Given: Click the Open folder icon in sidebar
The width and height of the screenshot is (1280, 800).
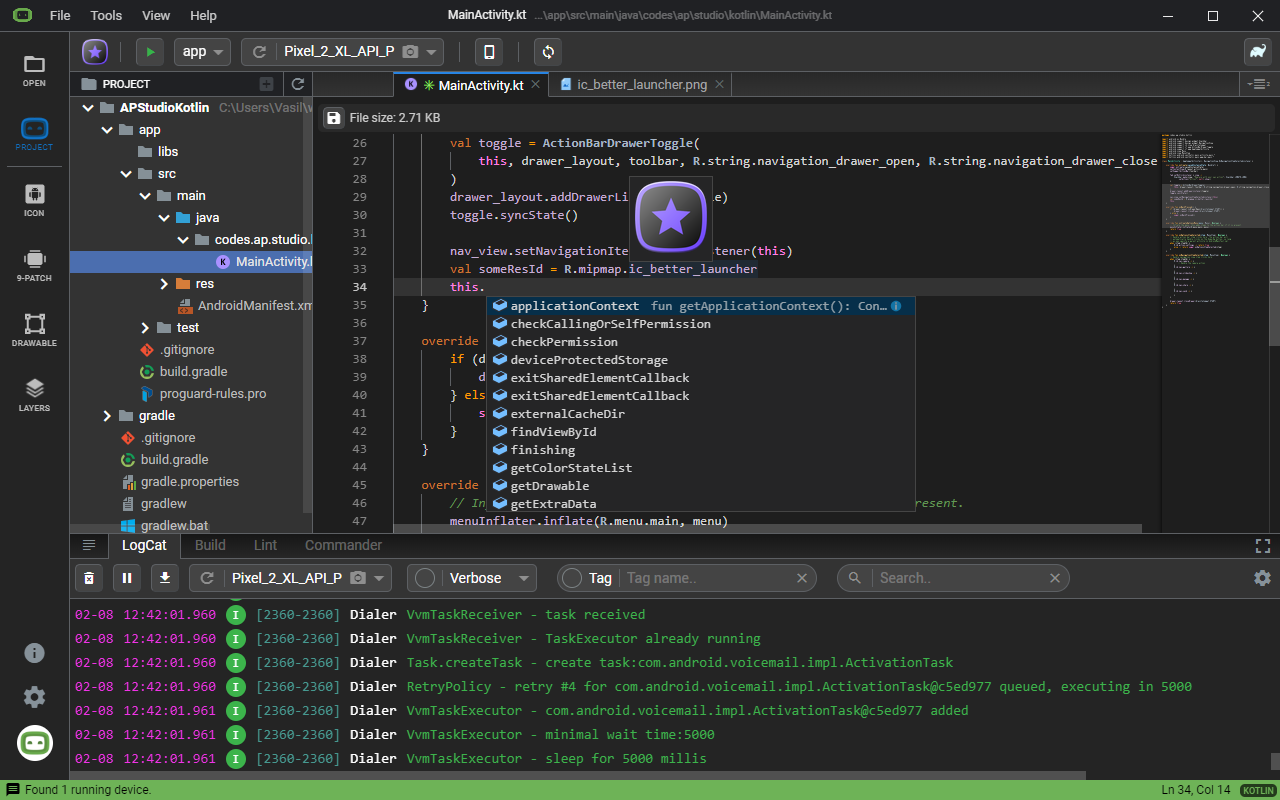Looking at the screenshot, I should pyautogui.click(x=34, y=70).
